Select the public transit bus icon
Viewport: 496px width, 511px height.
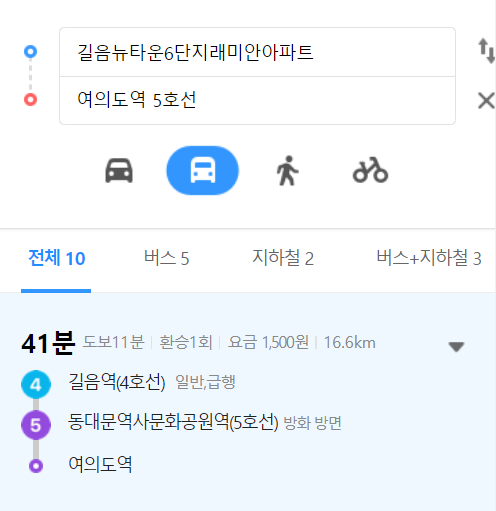[203, 170]
